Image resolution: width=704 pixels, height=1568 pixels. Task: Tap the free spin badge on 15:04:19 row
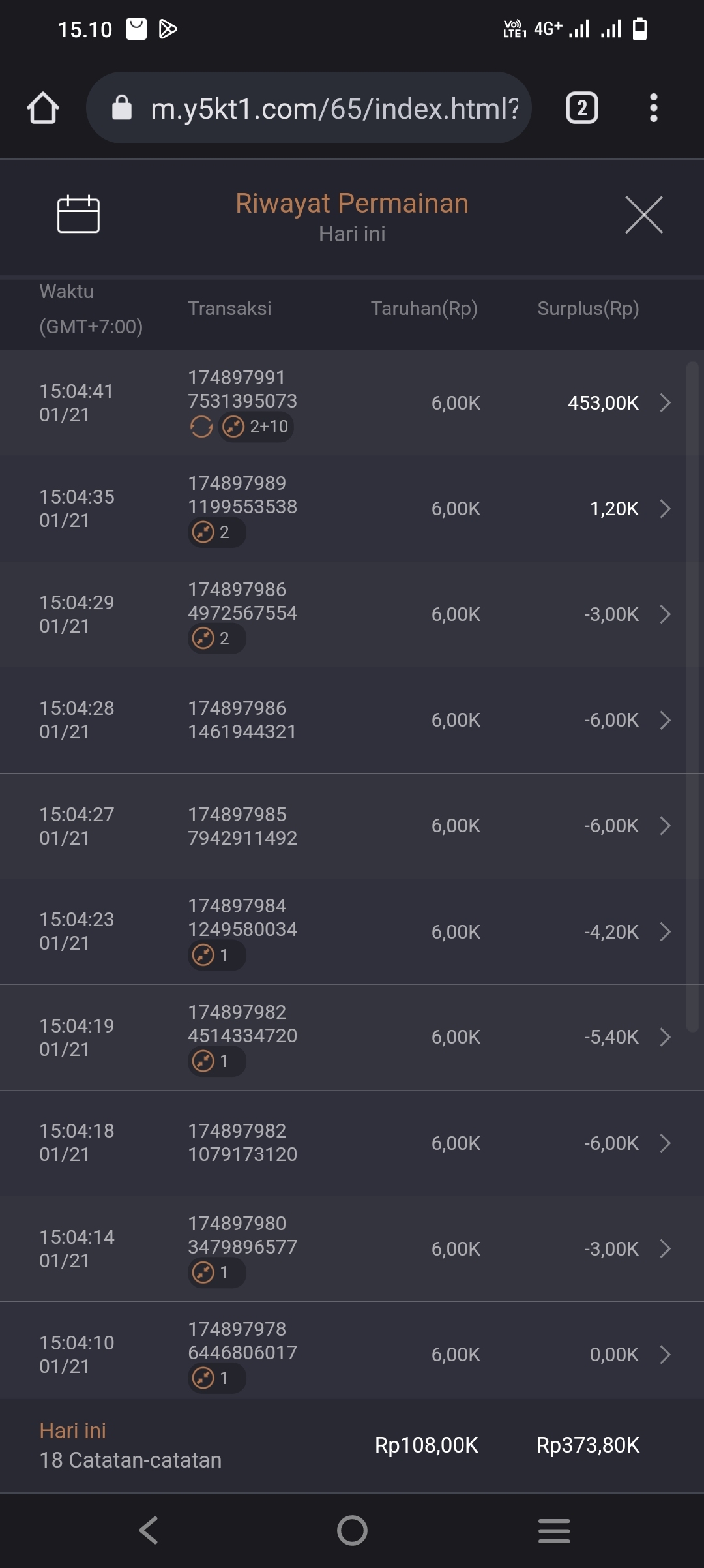[216, 1061]
